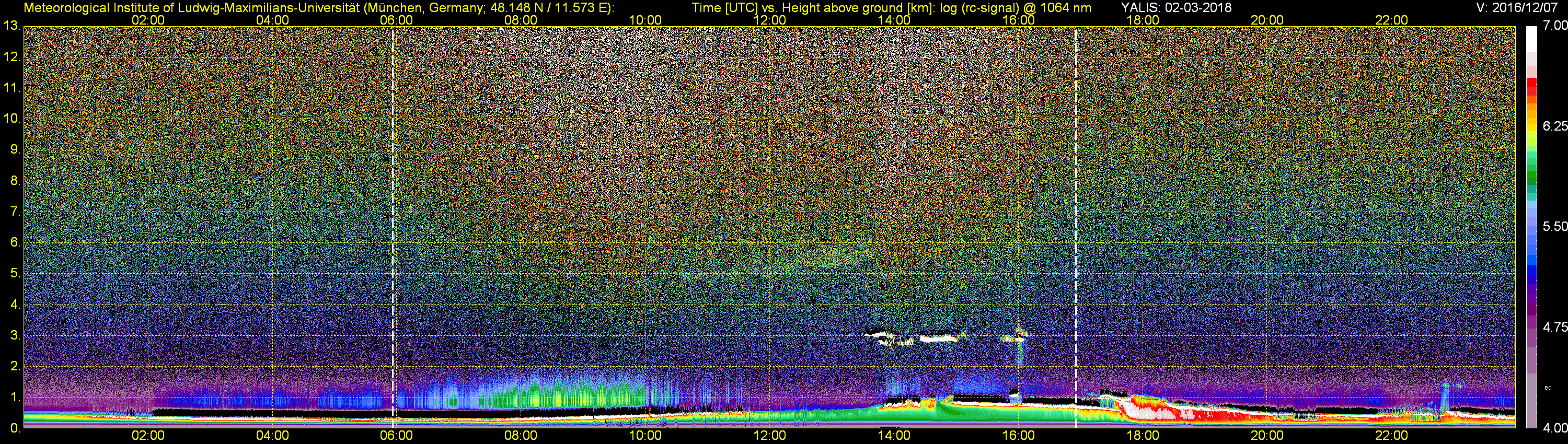
Task: Click the 4 km height axis label
Action: click(x=15, y=304)
